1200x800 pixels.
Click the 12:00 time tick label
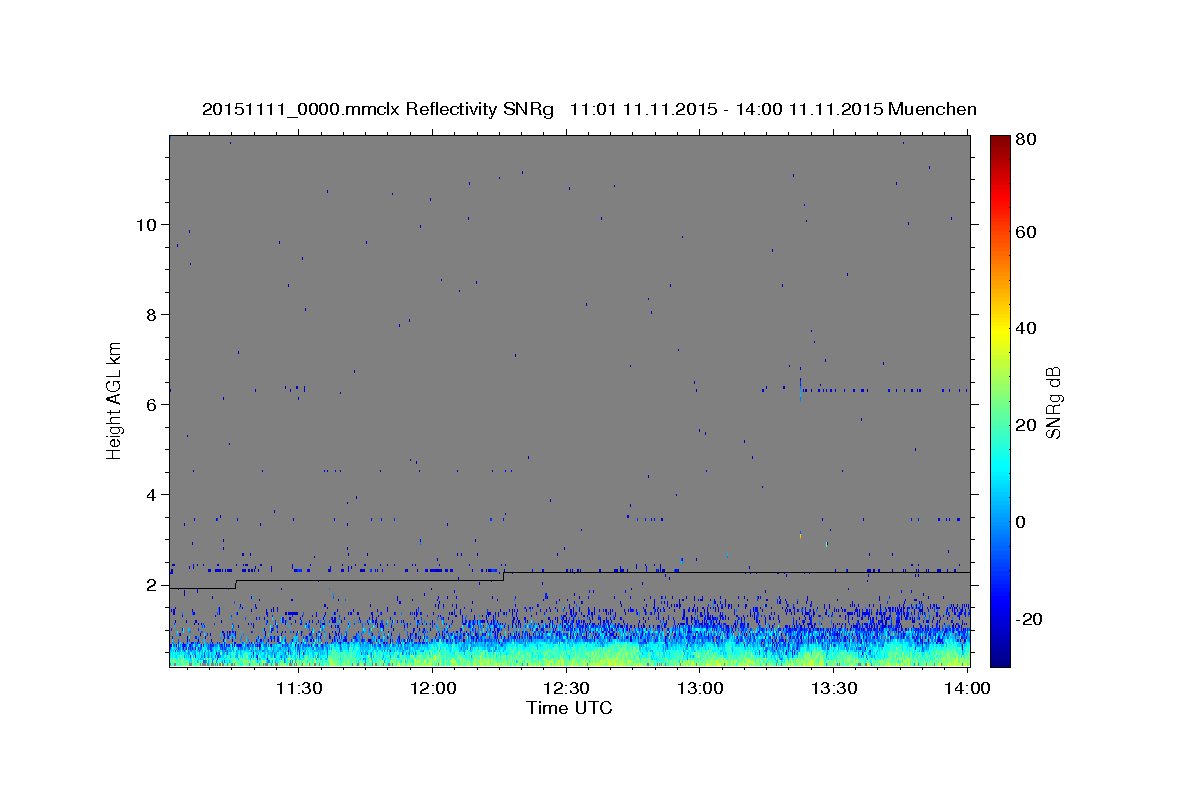pos(433,688)
